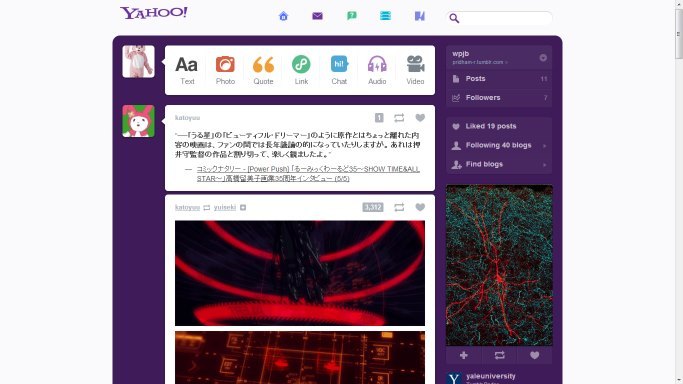Like the radar neuron image
683x384 pixels.
click(534, 355)
